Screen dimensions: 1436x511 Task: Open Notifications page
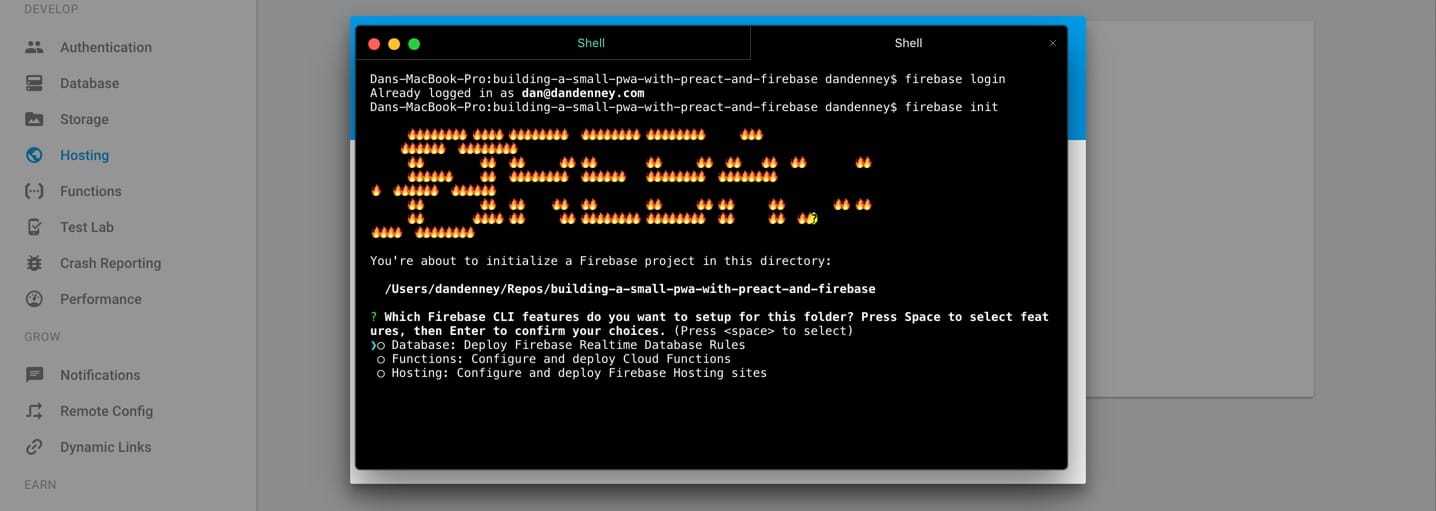tap(100, 375)
